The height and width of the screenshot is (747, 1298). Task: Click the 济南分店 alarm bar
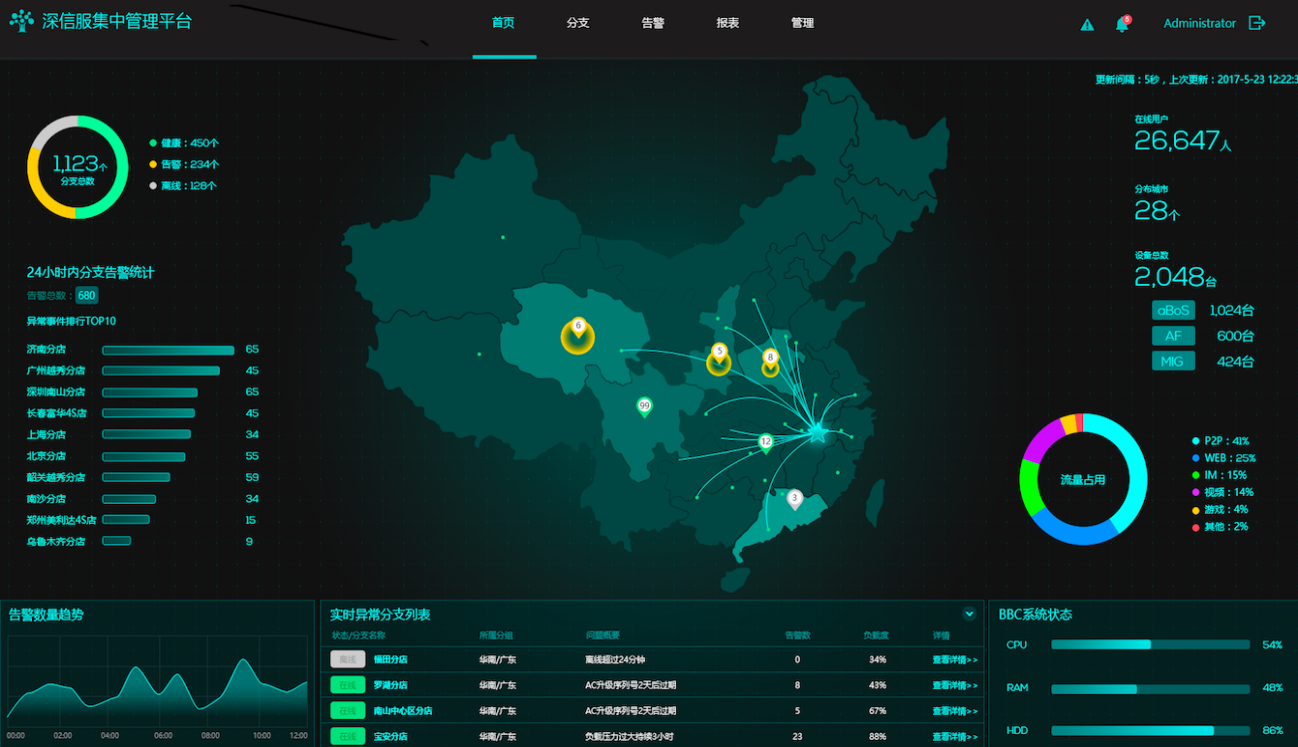pos(168,350)
